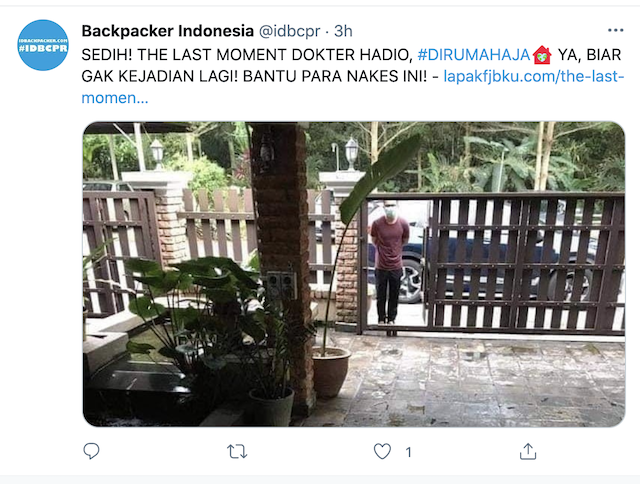640x484 pixels.
Task: Open the Backpacker Indonesia profile name
Action: coord(168,31)
